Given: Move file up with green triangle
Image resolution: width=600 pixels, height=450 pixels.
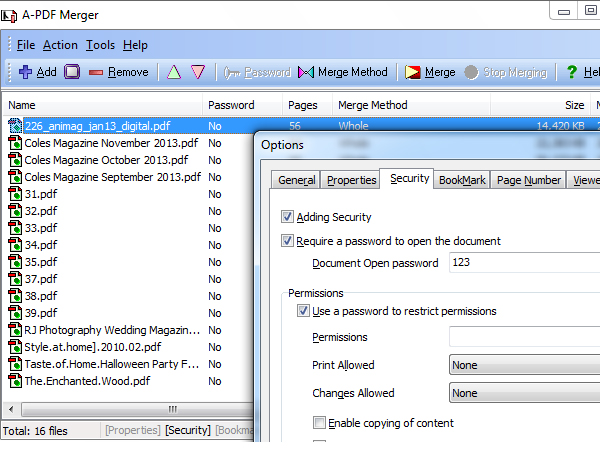Looking at the screenshot, I should 174,72.
